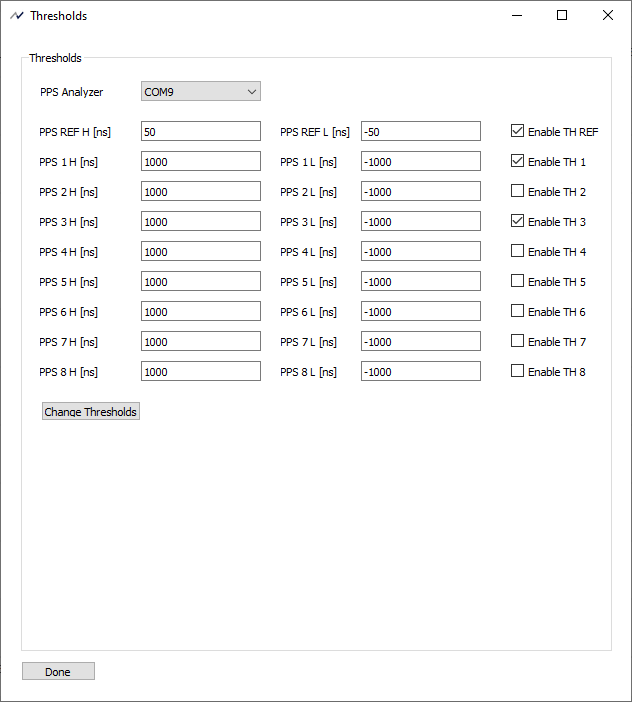Viewport: 632px width, 702px height.
Task: Focus the PPS REF H input field
Action: [x=201, y=131]
